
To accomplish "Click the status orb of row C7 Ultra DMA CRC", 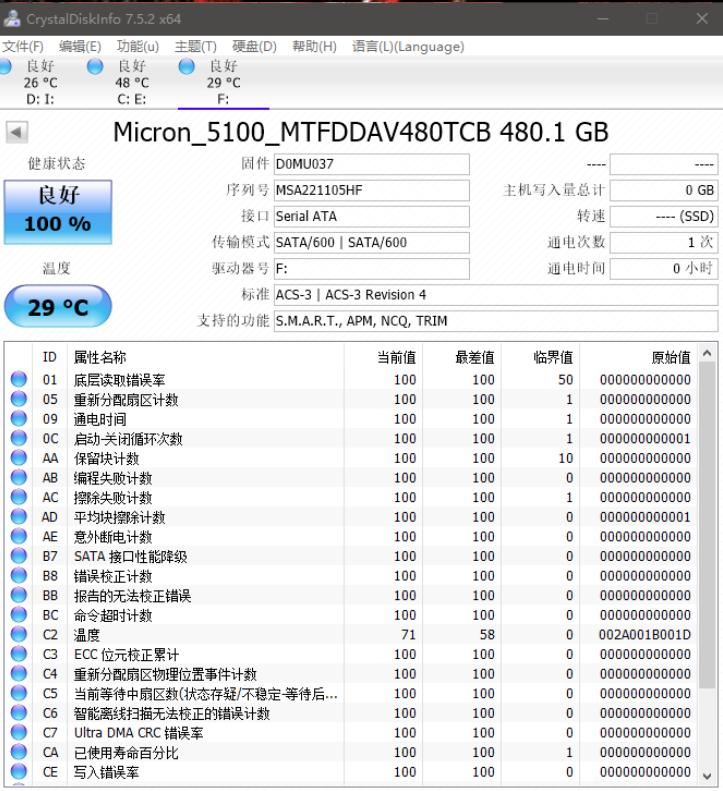I will [19, 732].
